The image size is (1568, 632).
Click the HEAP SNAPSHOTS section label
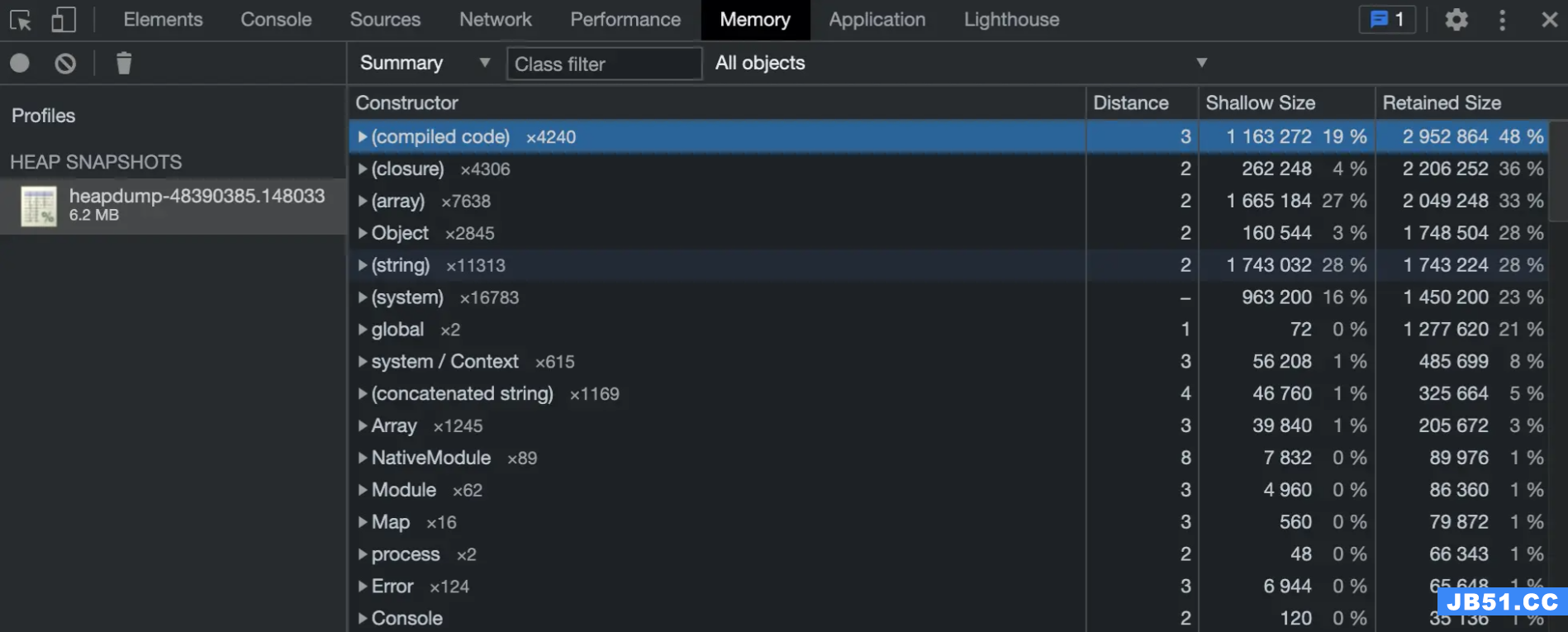coord(96,162)
